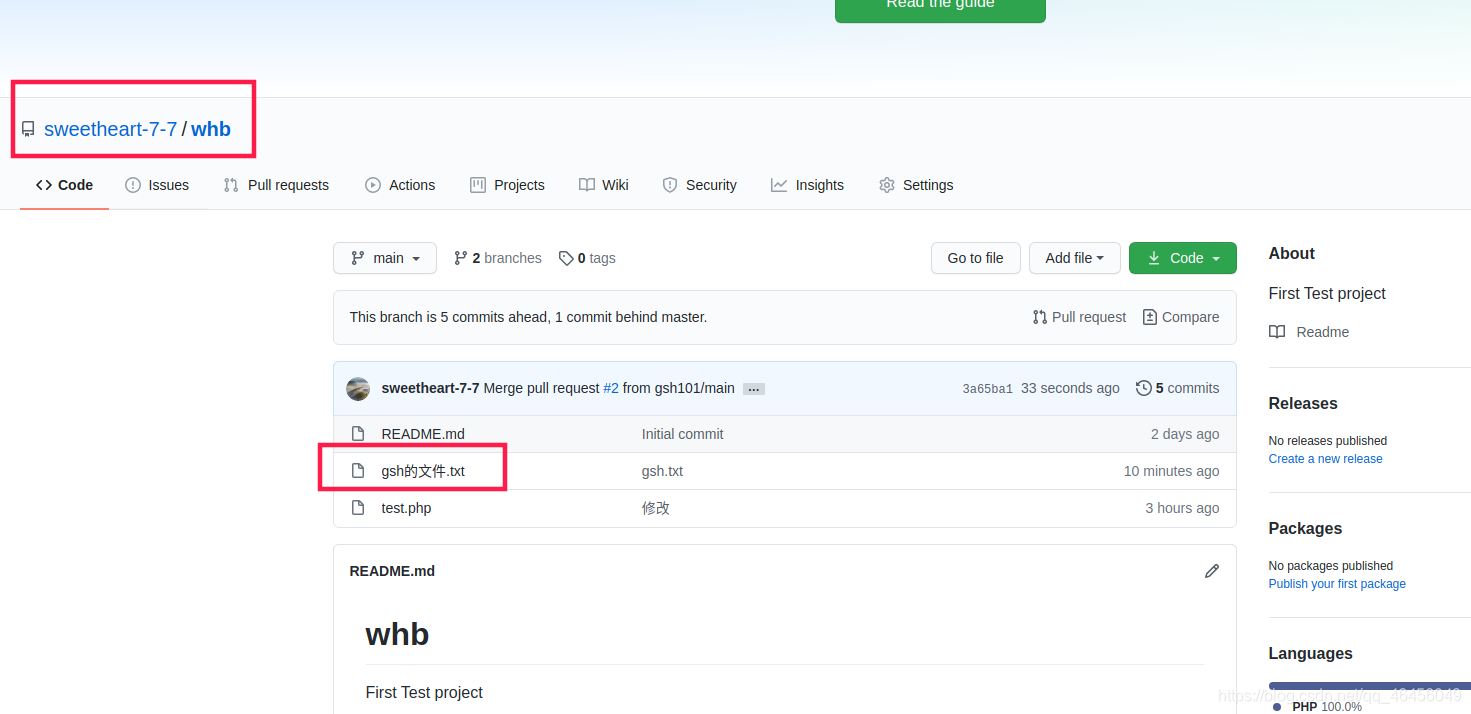Switch to the Code tab
This screenshot has width=1471, height=714.
pyautogui.click(x=65, y=185)
